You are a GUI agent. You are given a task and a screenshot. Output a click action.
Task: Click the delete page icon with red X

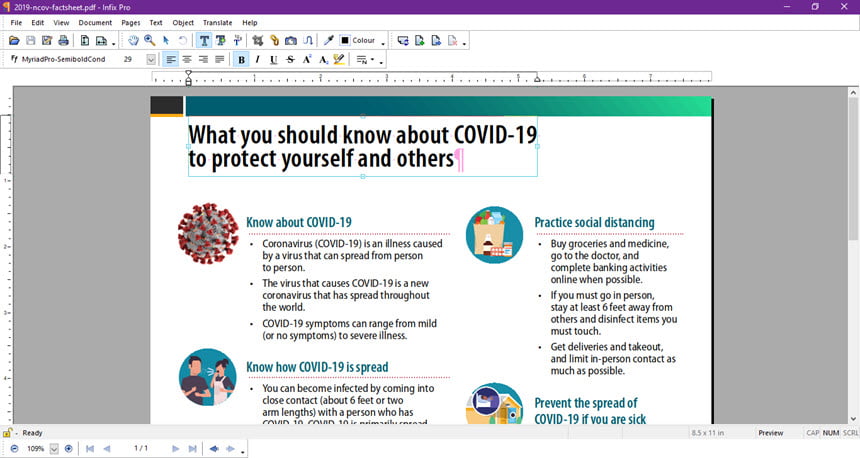pos(452,41)
